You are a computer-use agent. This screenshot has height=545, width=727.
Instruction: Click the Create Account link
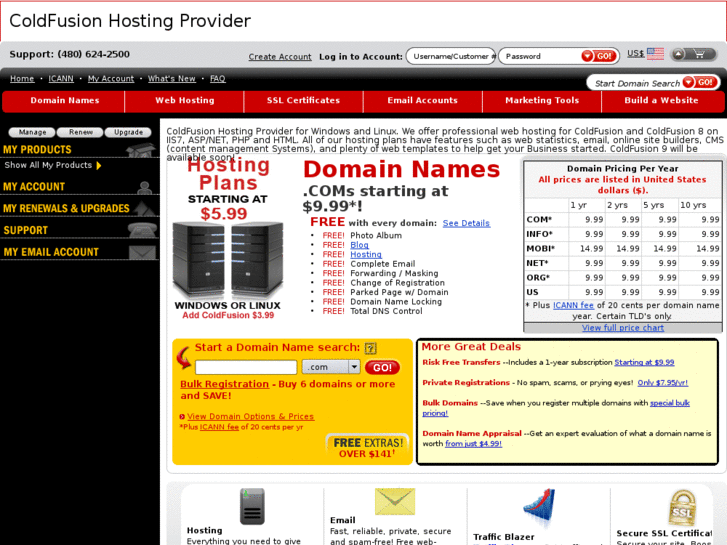(x=280, y=57)
